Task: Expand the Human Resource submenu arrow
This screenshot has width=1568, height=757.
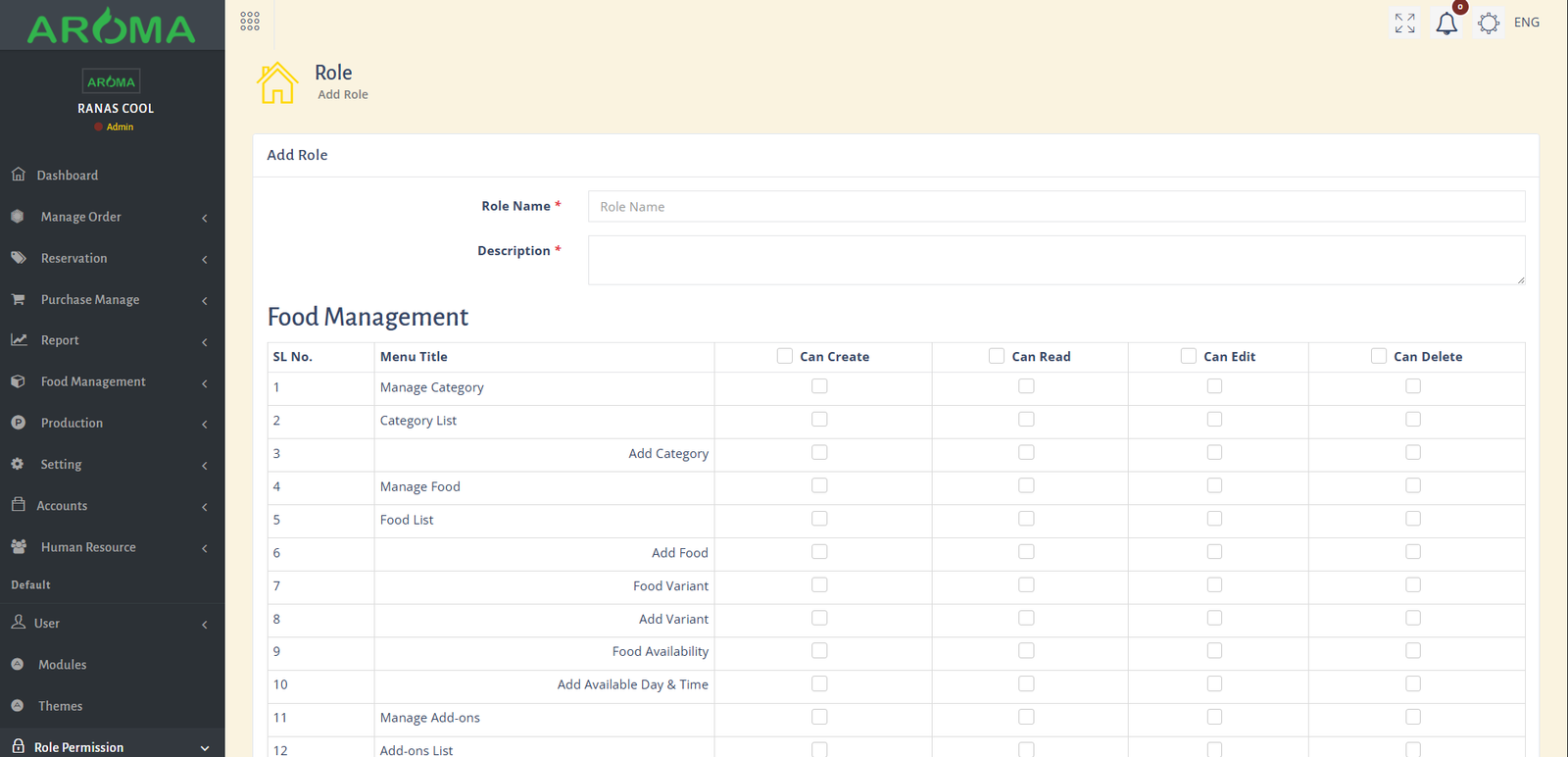Action: [x=205, y=548]
